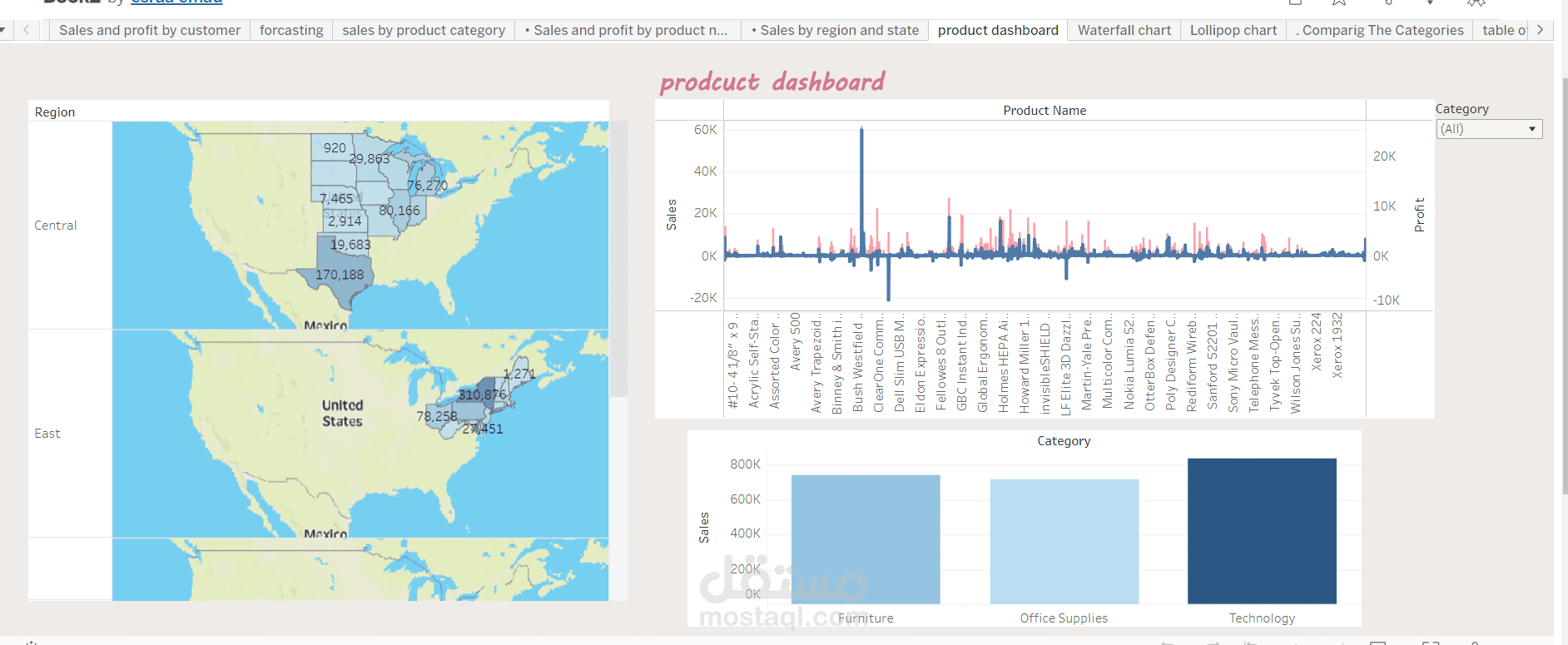This screenshot has width=1568, height=645.
Task: Click the 27,451 label on East map
Action: coord(483,429)
